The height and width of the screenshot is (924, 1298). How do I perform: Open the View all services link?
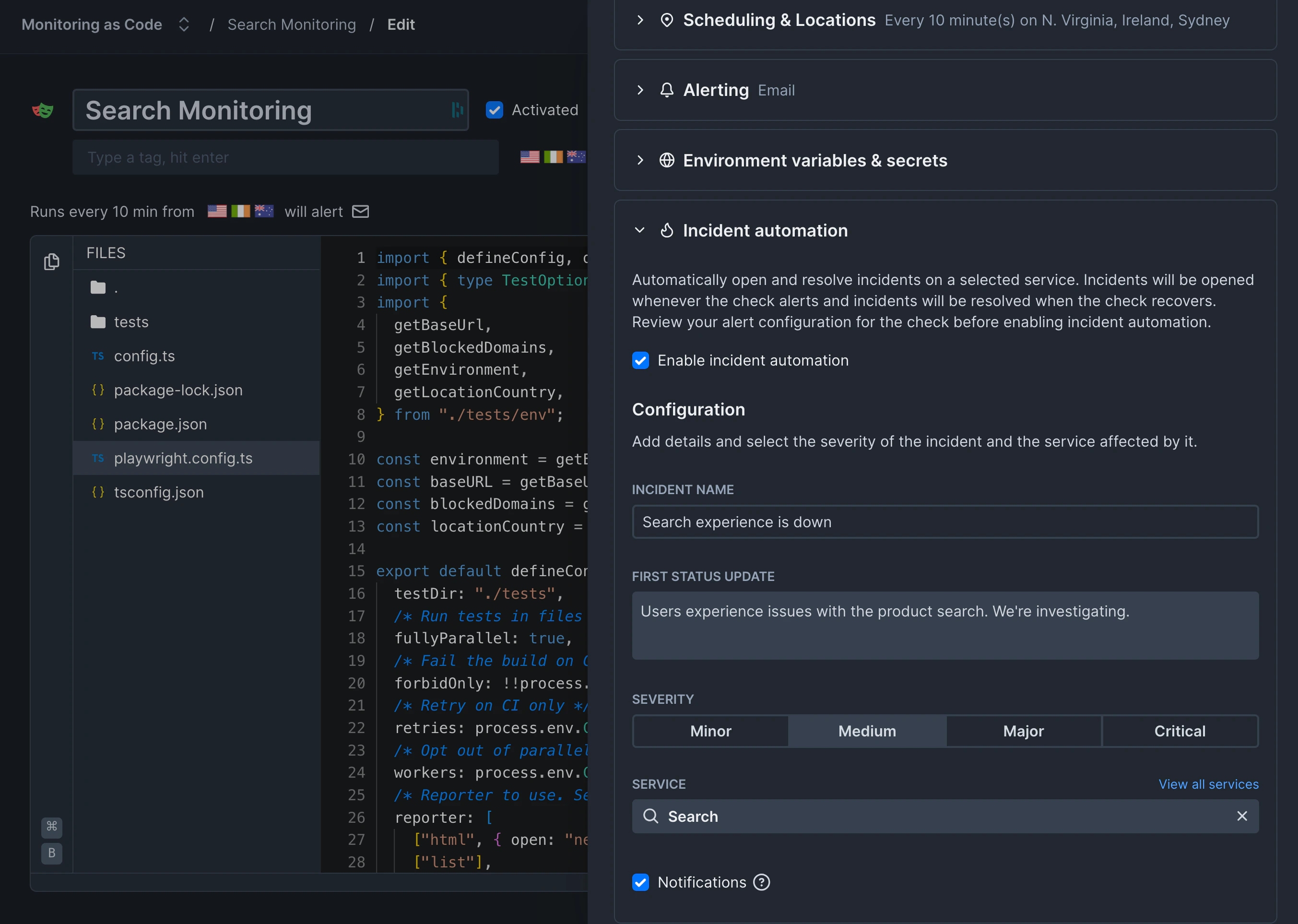[x=1209, y=784]
